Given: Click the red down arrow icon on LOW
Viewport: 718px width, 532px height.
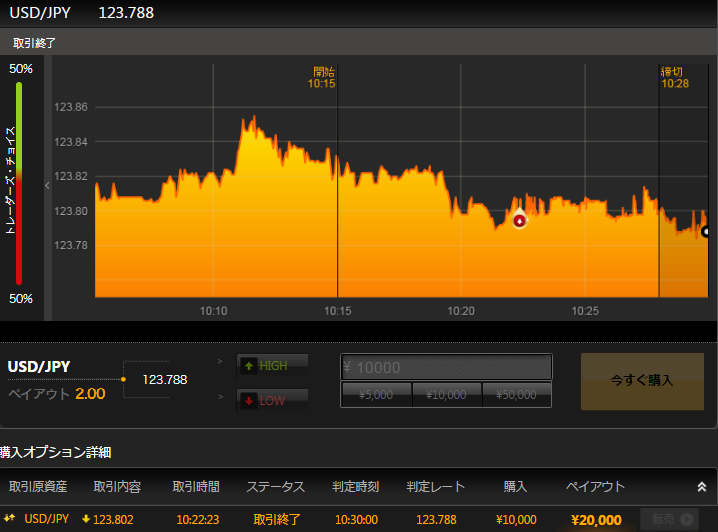Looking at the screenshot, I should (249, 401).
